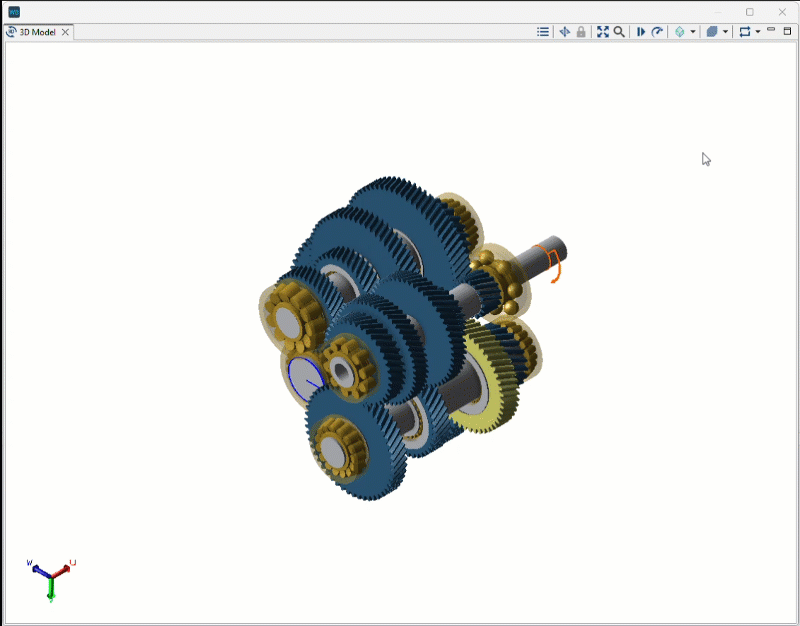Expand the view orientation dropdown arrow
The height and width of the screenshot is (626, 800).
[x=693, y=32]
